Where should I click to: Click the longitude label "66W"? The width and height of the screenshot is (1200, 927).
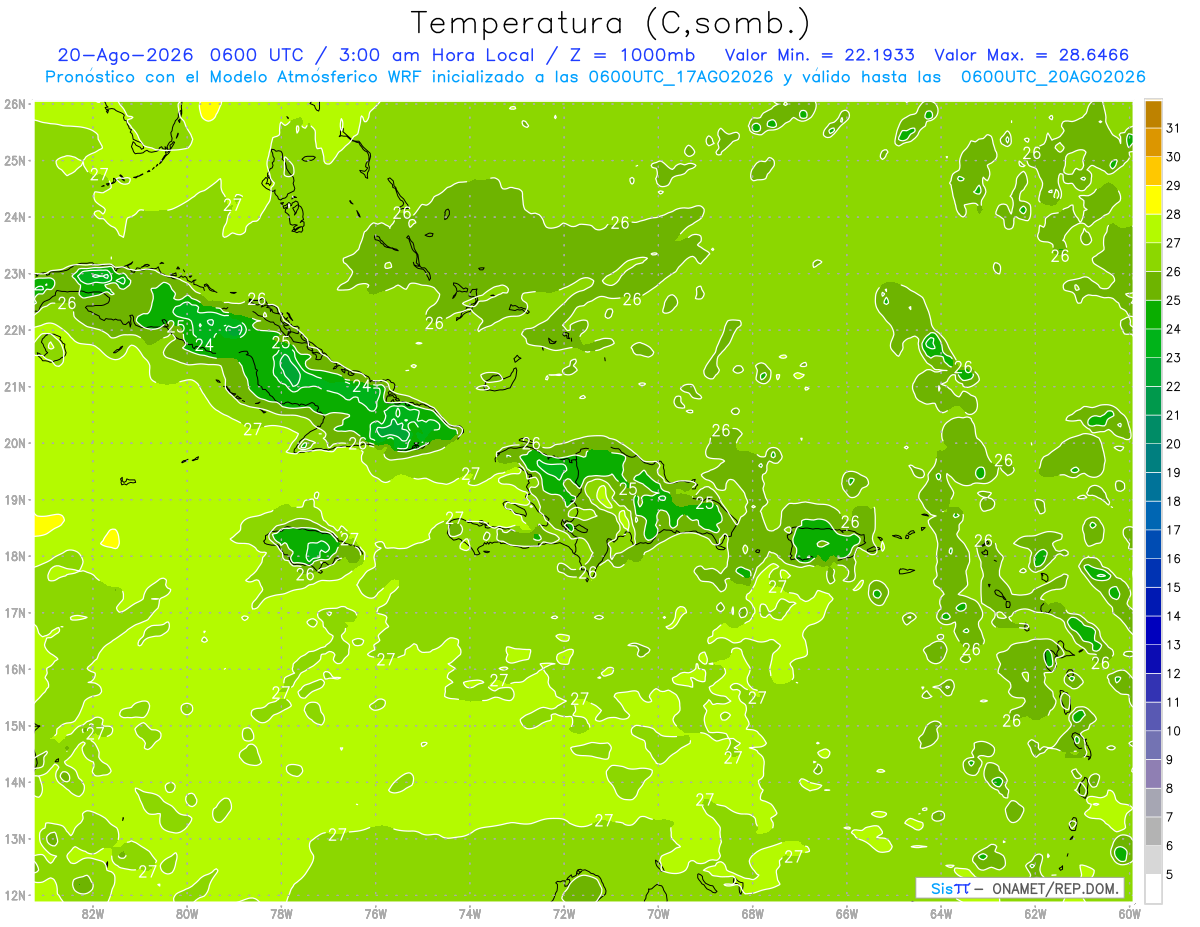click(847, 913)
